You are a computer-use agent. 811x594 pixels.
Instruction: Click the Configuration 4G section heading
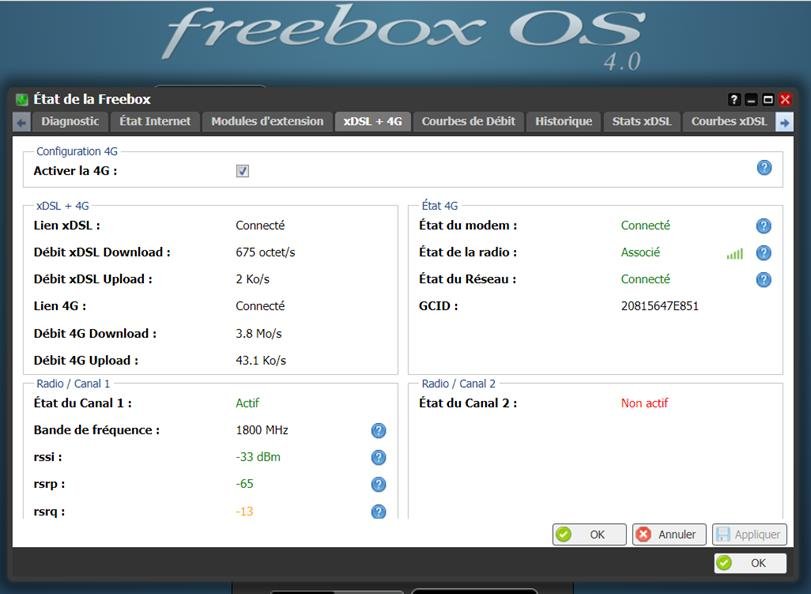(x=77, y=152)
